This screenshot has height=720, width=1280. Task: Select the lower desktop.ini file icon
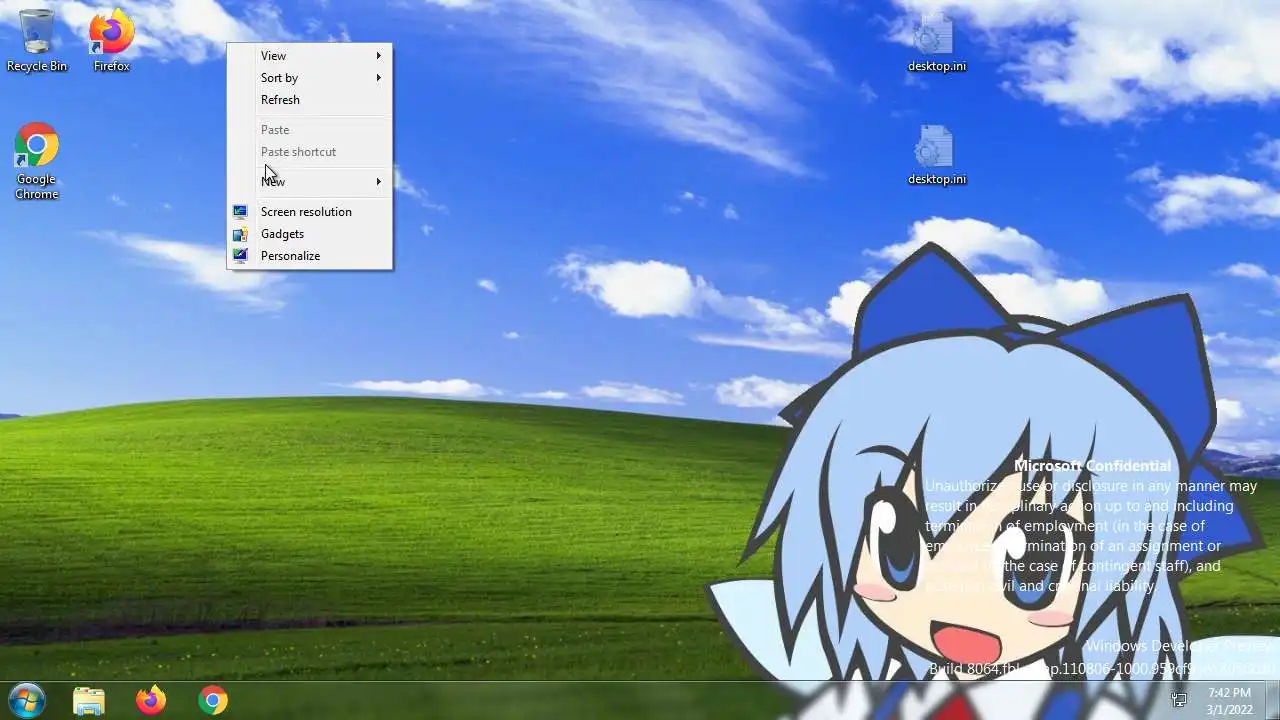[x=936, y=156]
